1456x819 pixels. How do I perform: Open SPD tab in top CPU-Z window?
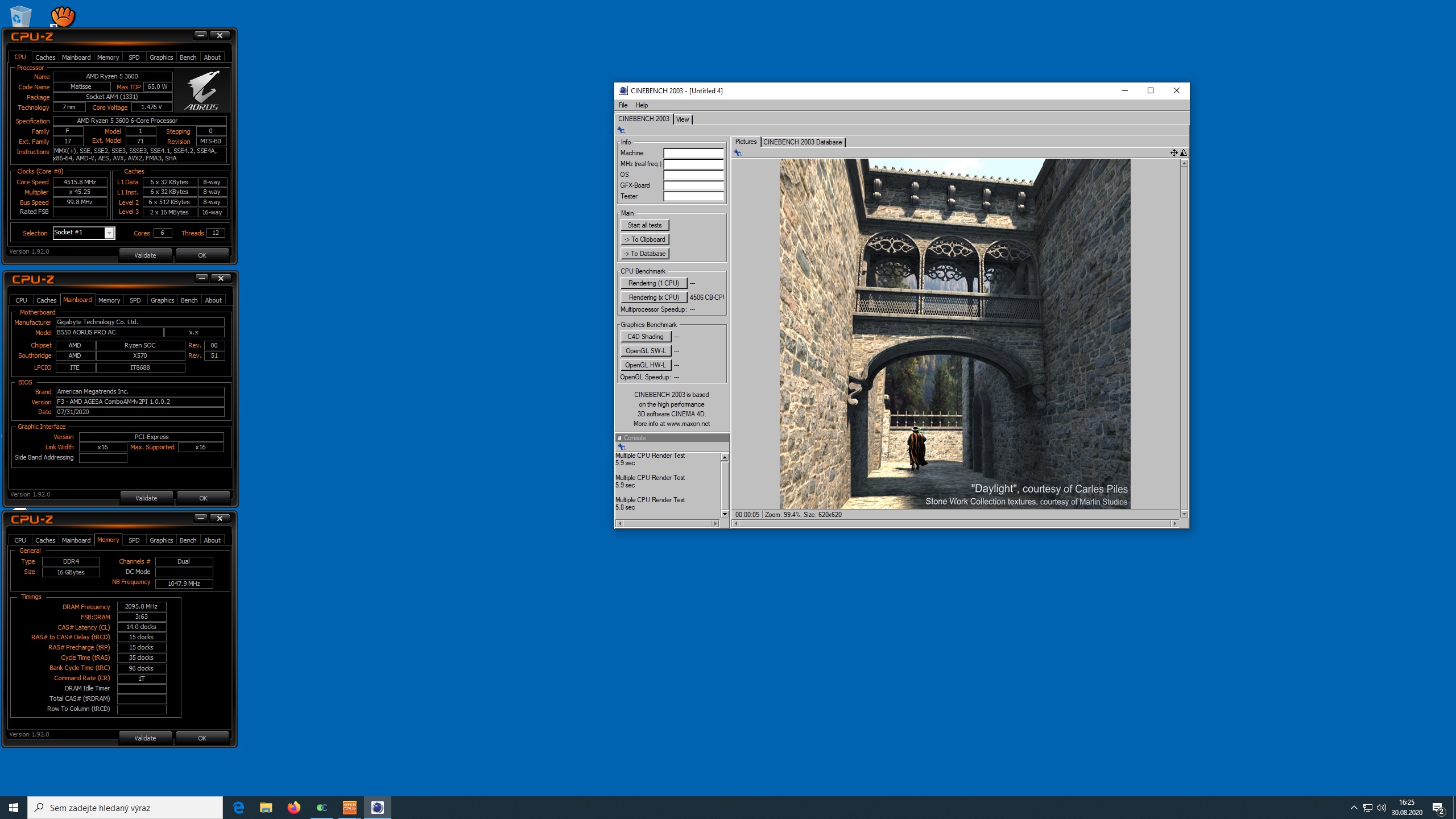point(134,57)
